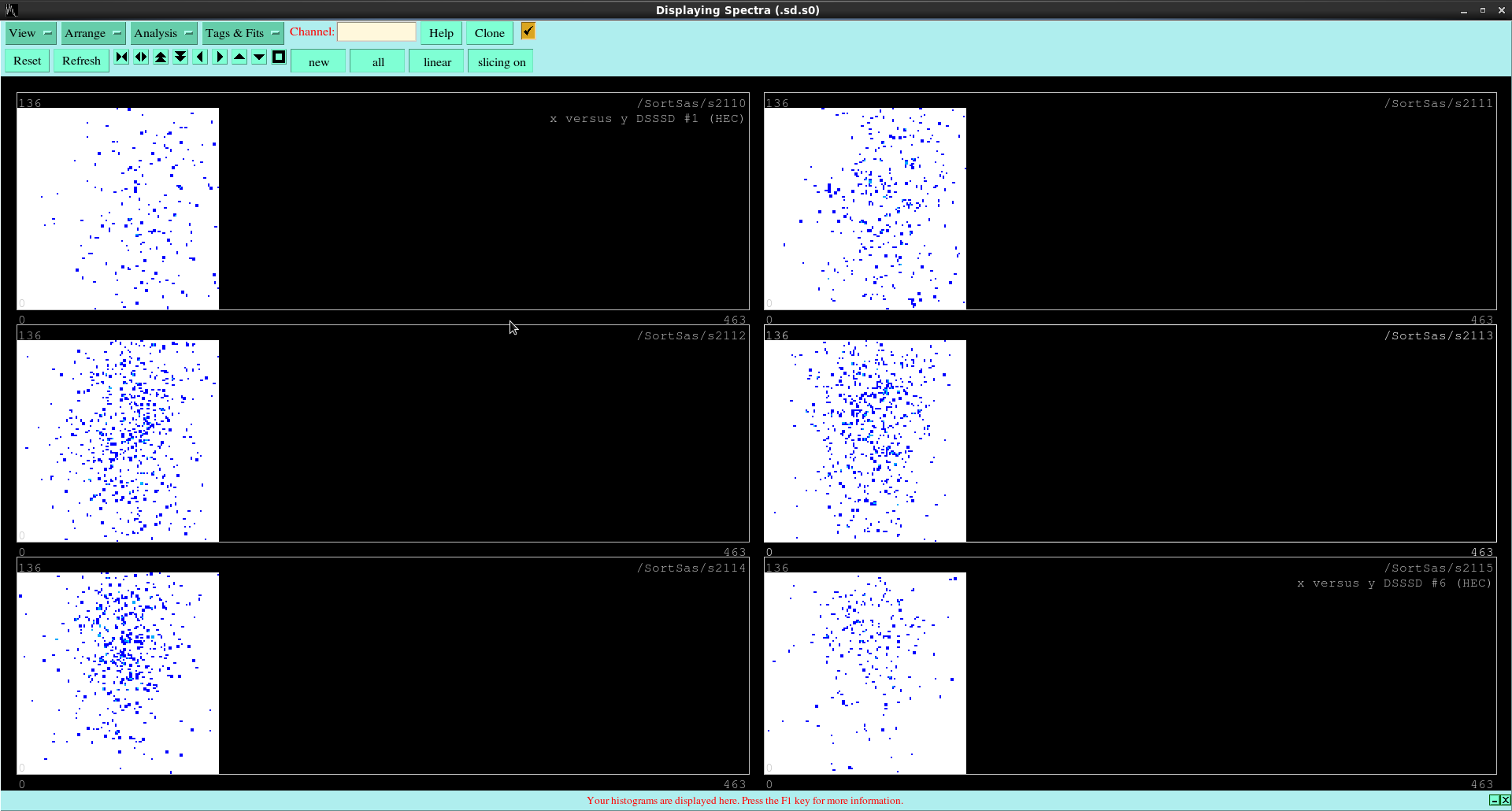Open the Tags & Fits dropdown menu
The height and width of the screenshot is (811, 1512).
click(243, 33)
